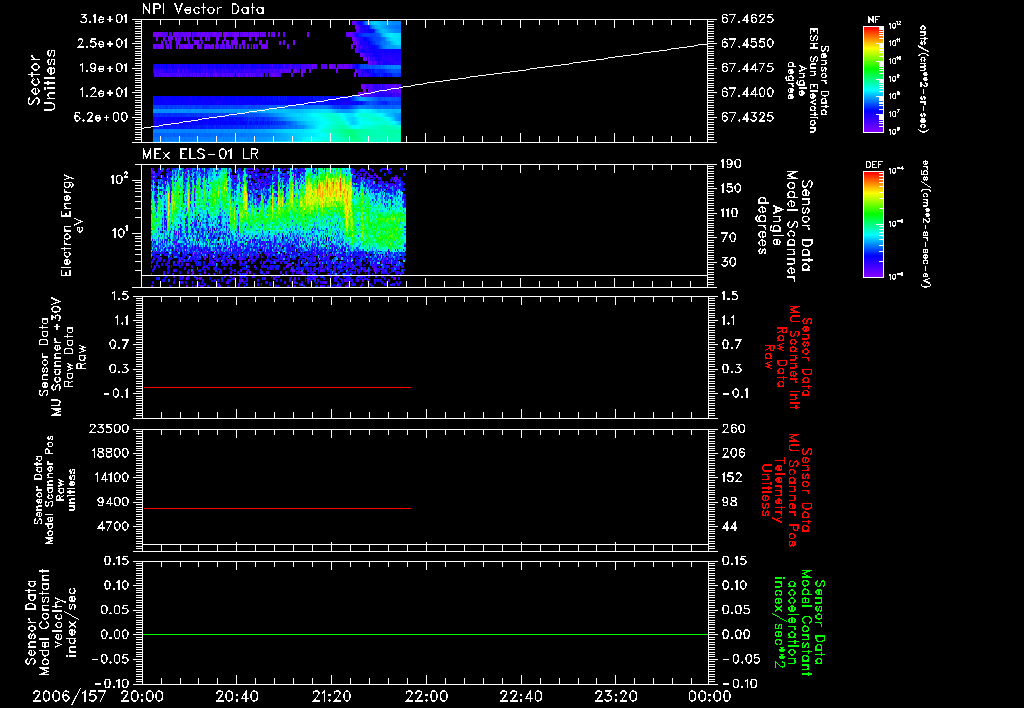Viewport: 1024px width, 708px height.
Task: Click the 'ESH Sun Elevation Angle degree' label
Action: click(807, 80)
